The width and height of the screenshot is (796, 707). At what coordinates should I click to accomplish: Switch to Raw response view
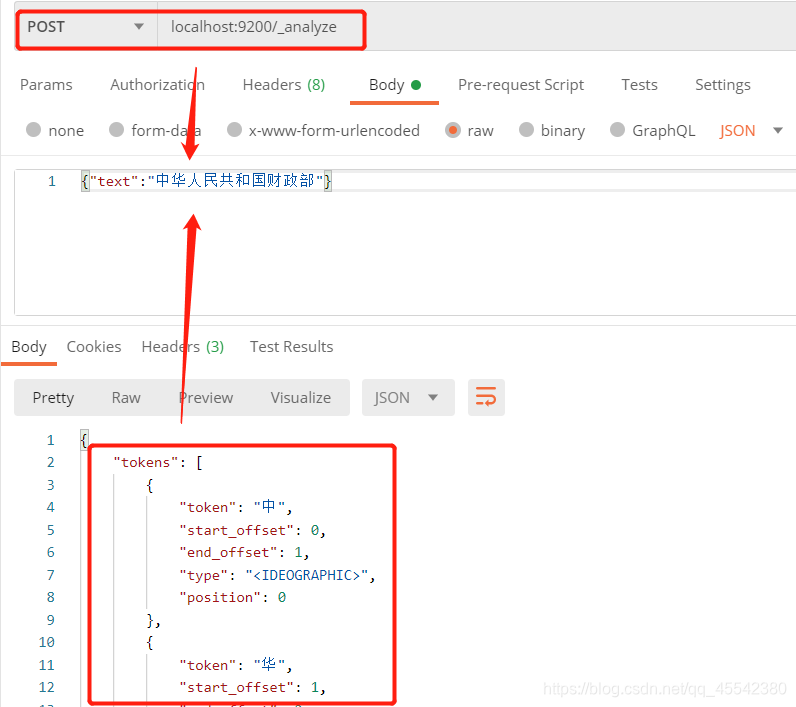[126, 397]
